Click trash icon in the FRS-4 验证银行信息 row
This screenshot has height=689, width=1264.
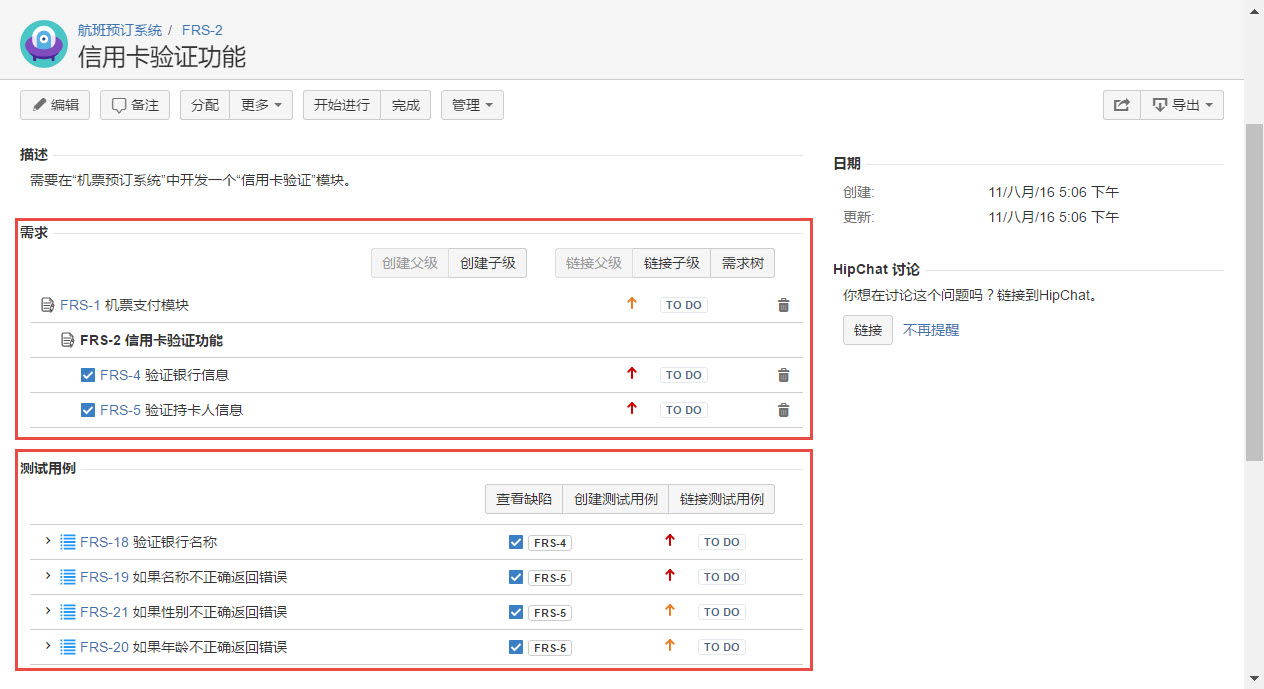[x=784, y=375]
